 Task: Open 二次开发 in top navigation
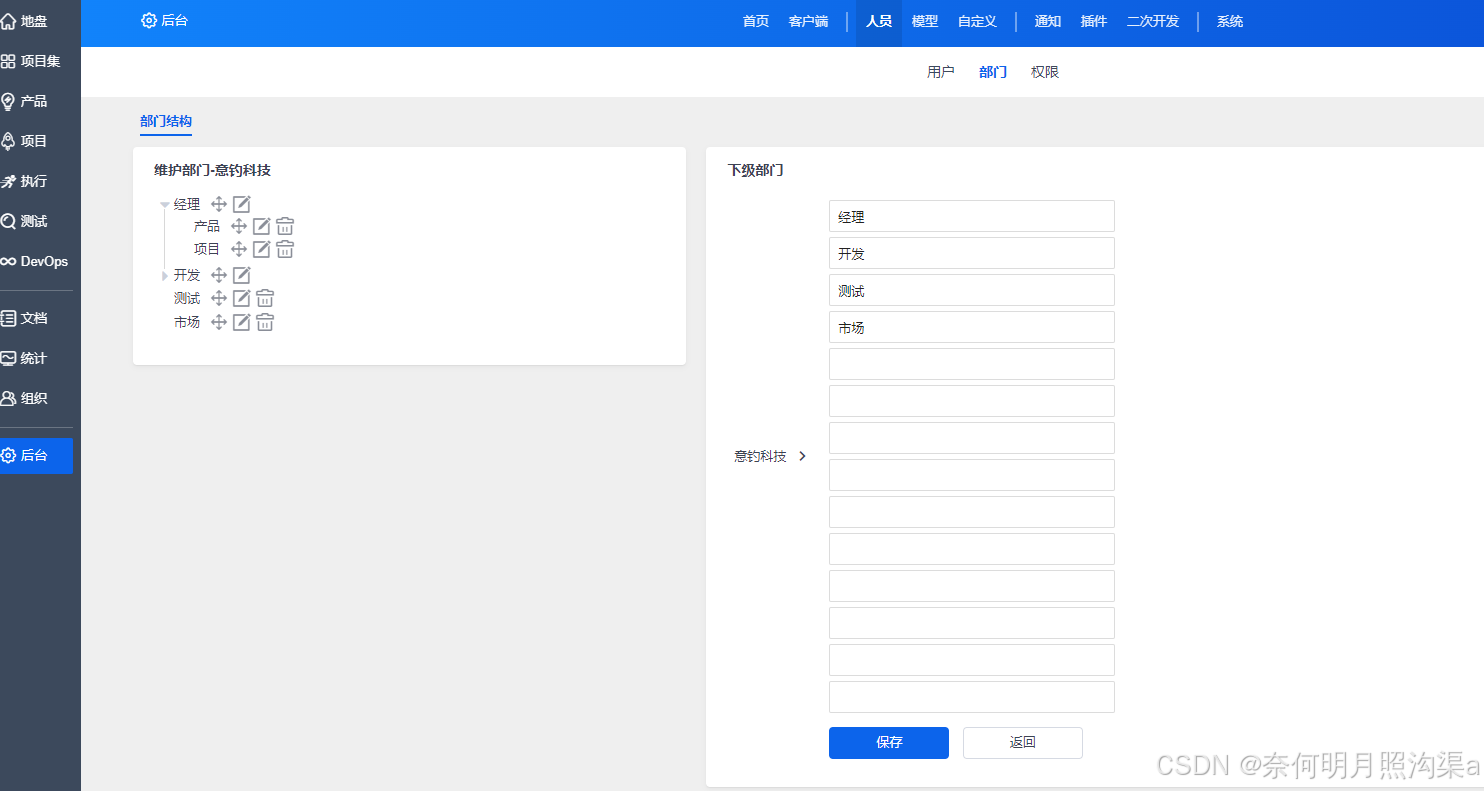click(1153, 21)
